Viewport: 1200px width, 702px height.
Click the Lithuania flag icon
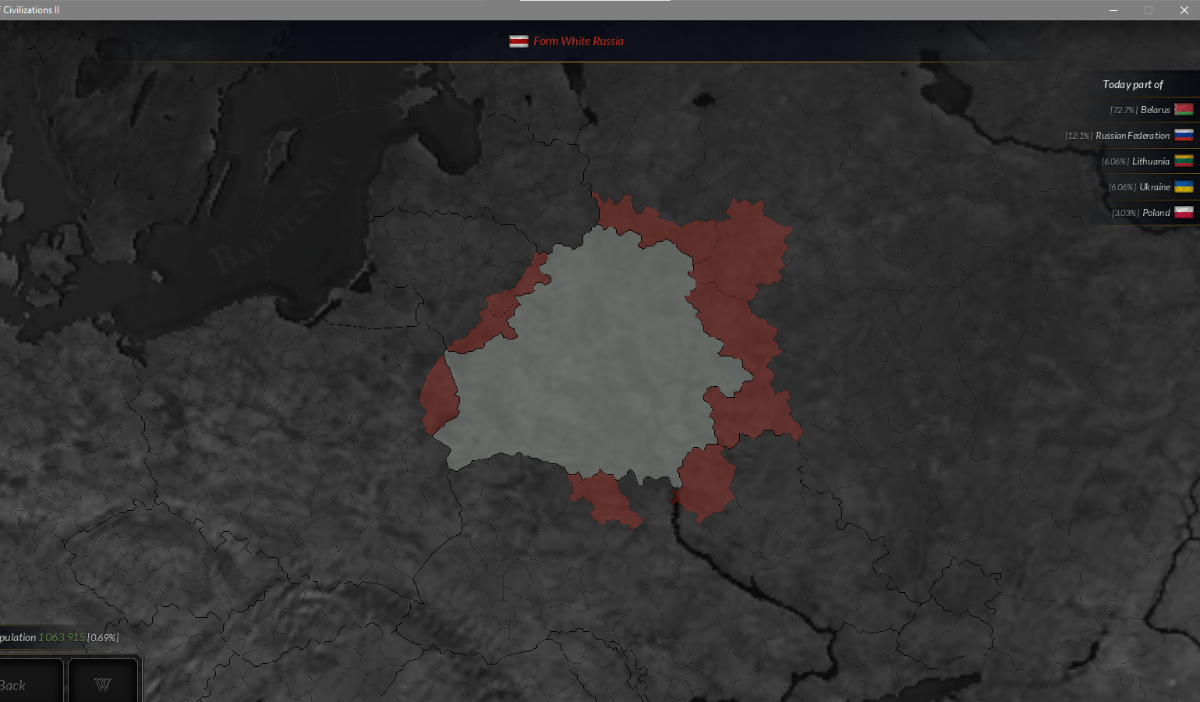1184,161
